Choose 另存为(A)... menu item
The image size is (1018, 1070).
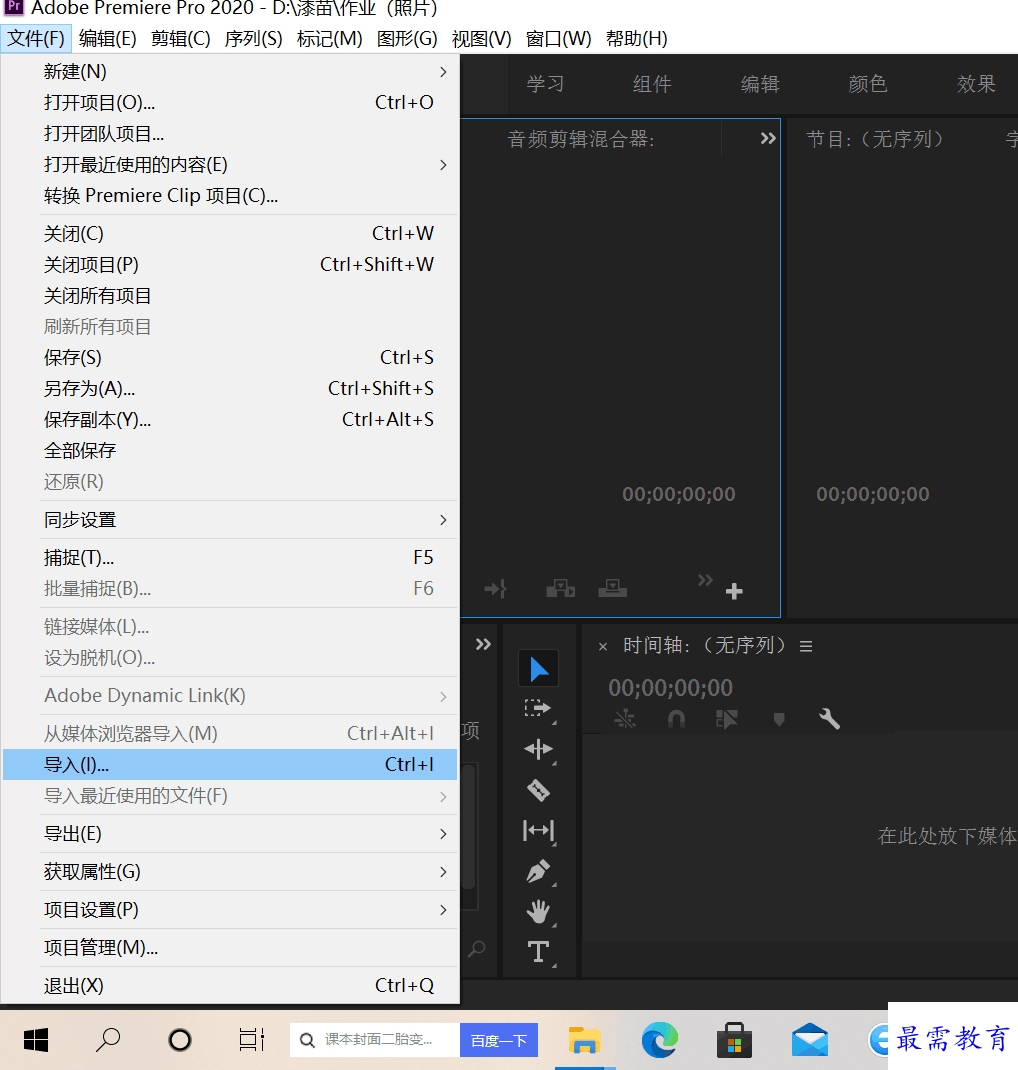coord(230,388)
